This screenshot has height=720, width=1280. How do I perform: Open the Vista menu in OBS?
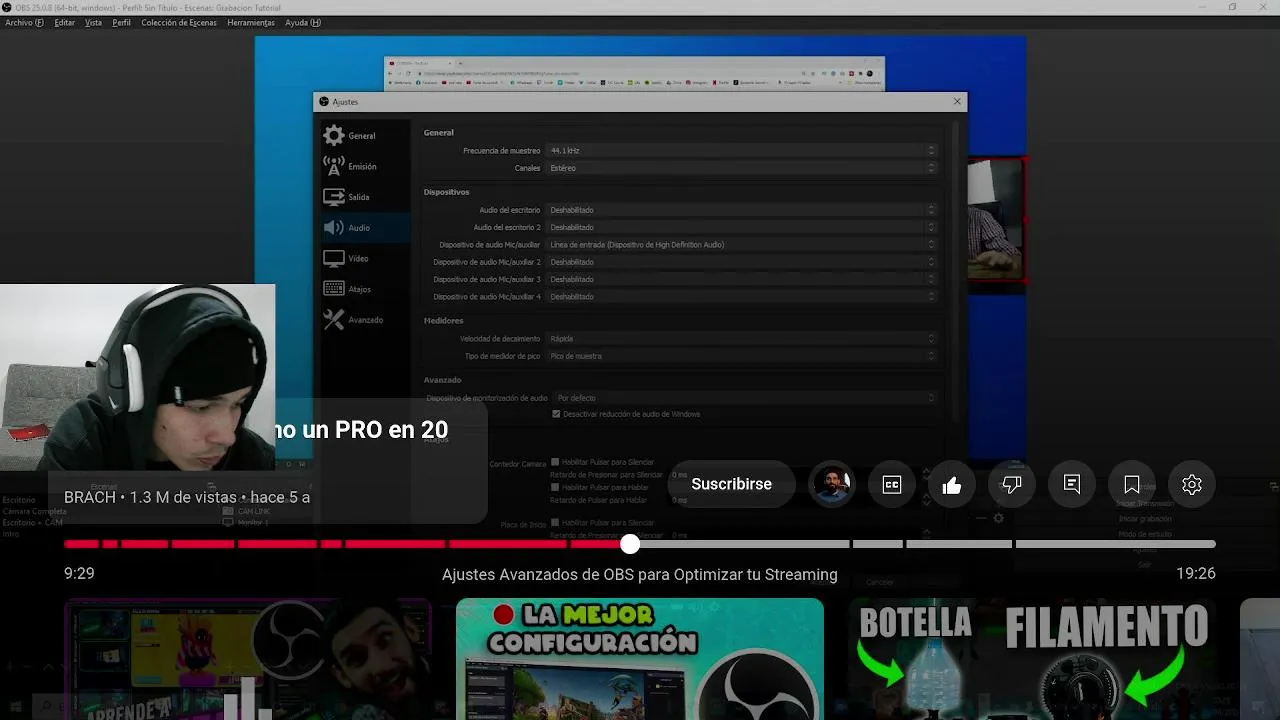93,22
